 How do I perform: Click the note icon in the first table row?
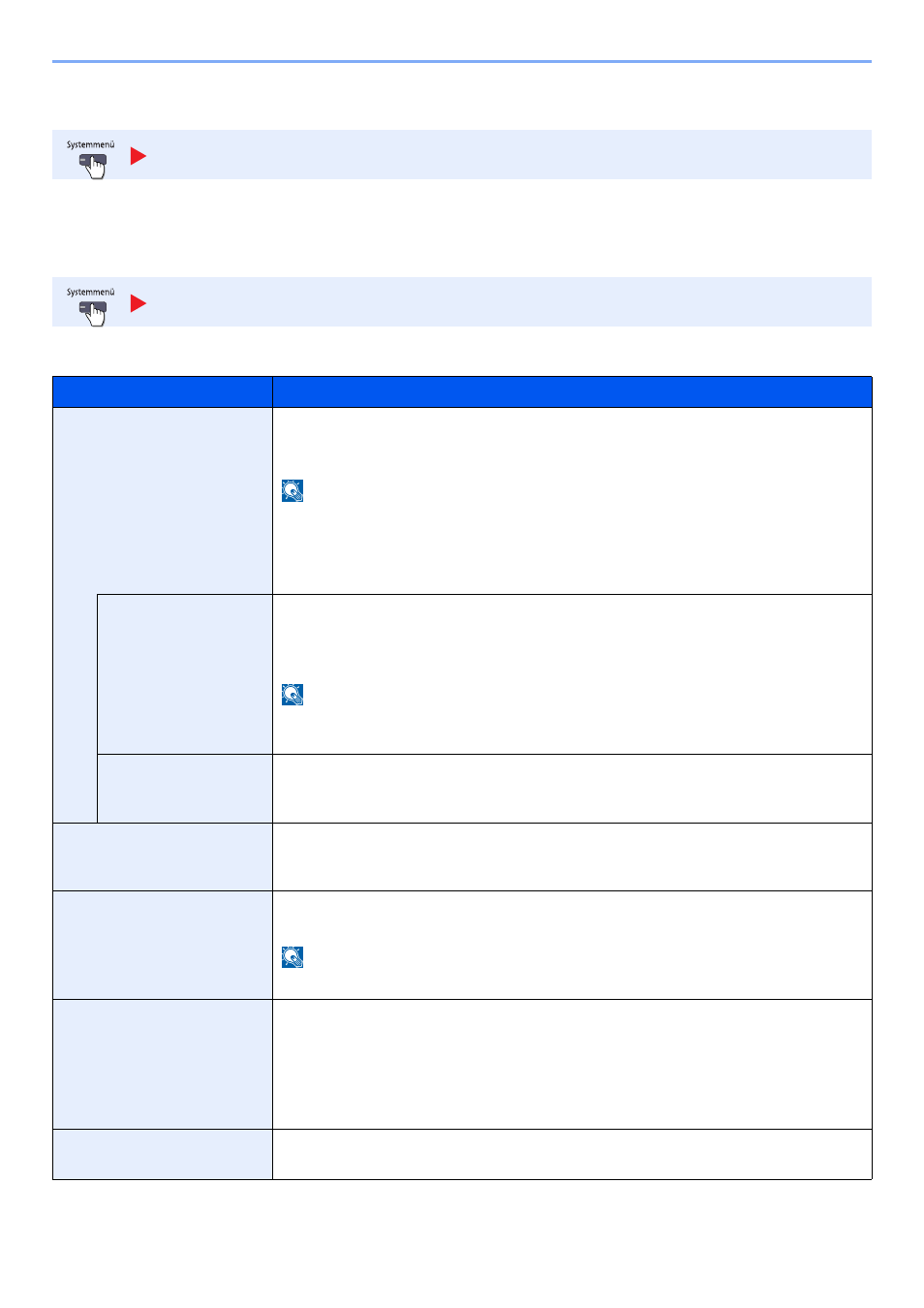click(293, 490)
